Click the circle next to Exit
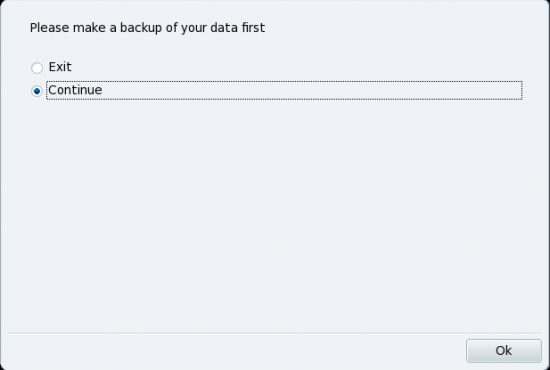The image size is (550, 370). (x=37, y=68)
